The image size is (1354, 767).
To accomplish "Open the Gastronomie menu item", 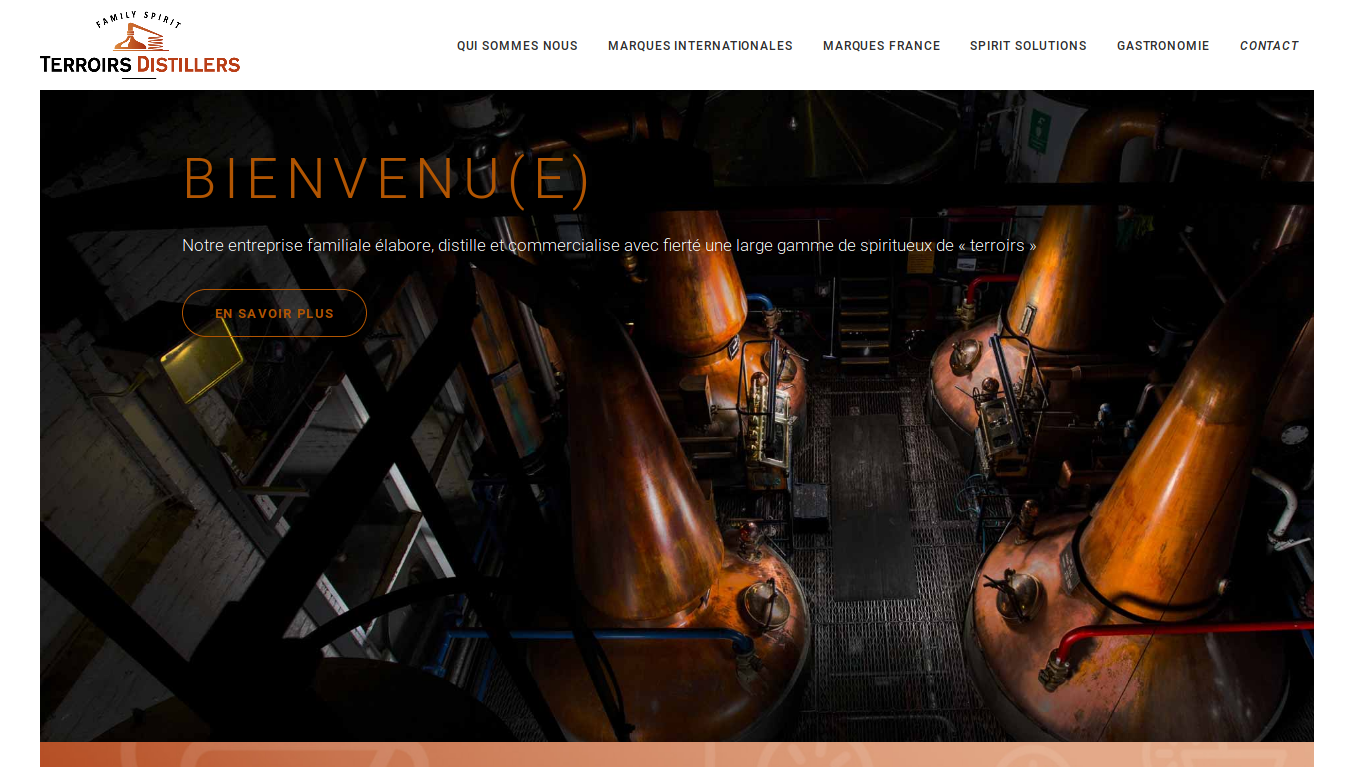I will (1163, 46).
